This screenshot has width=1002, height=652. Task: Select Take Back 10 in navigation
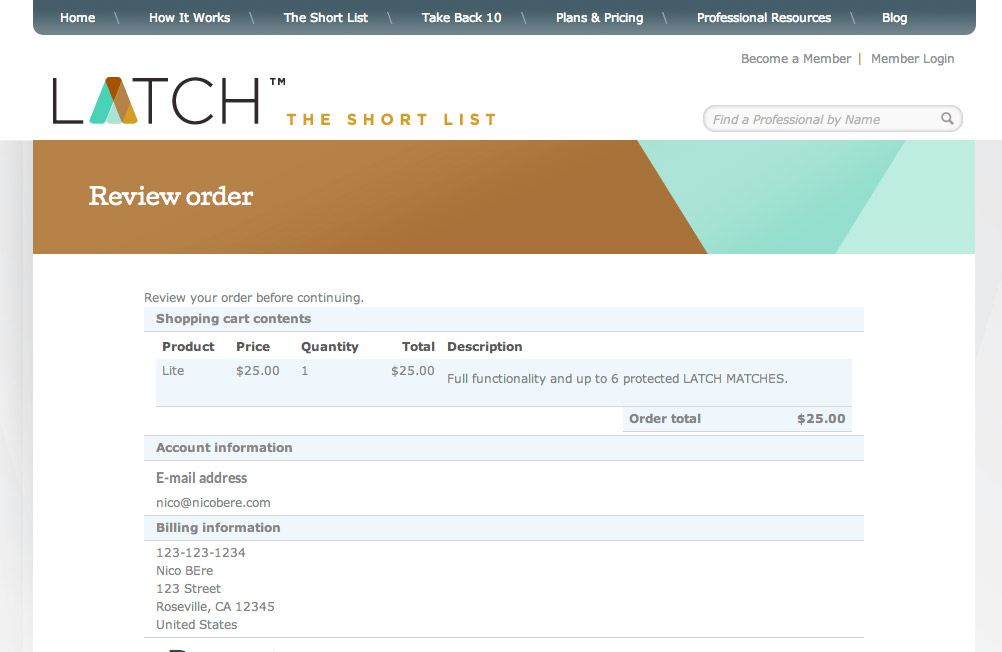461,18
